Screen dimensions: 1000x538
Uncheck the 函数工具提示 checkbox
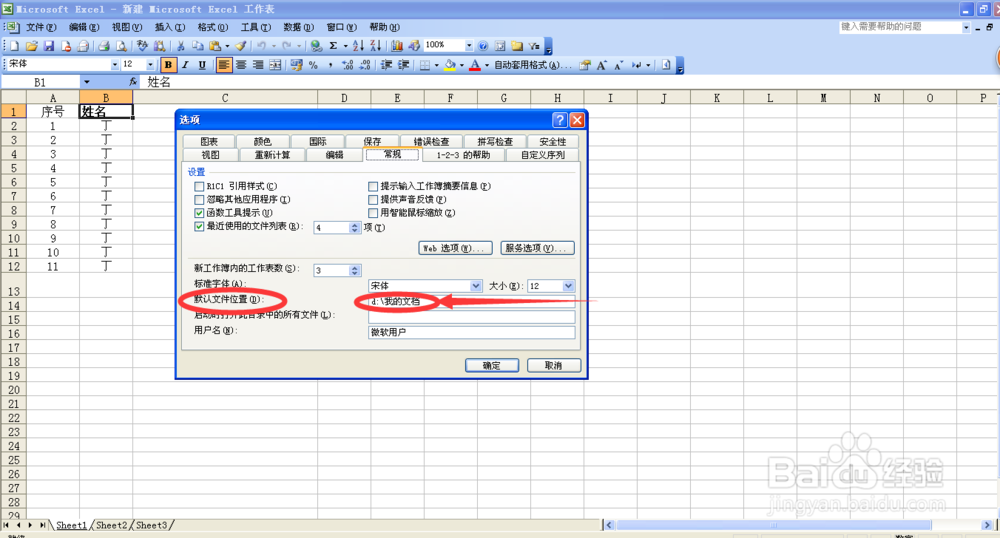(x=199, y=213)
